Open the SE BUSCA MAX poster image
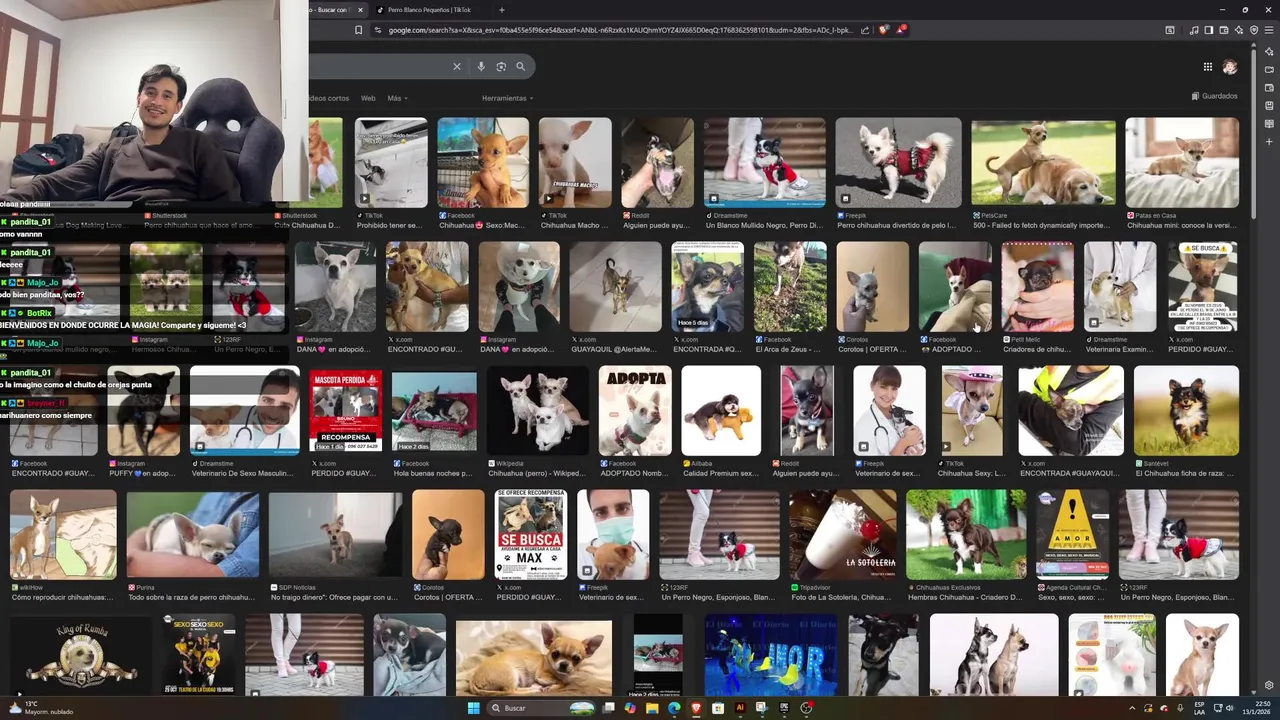 pos(531,535)
